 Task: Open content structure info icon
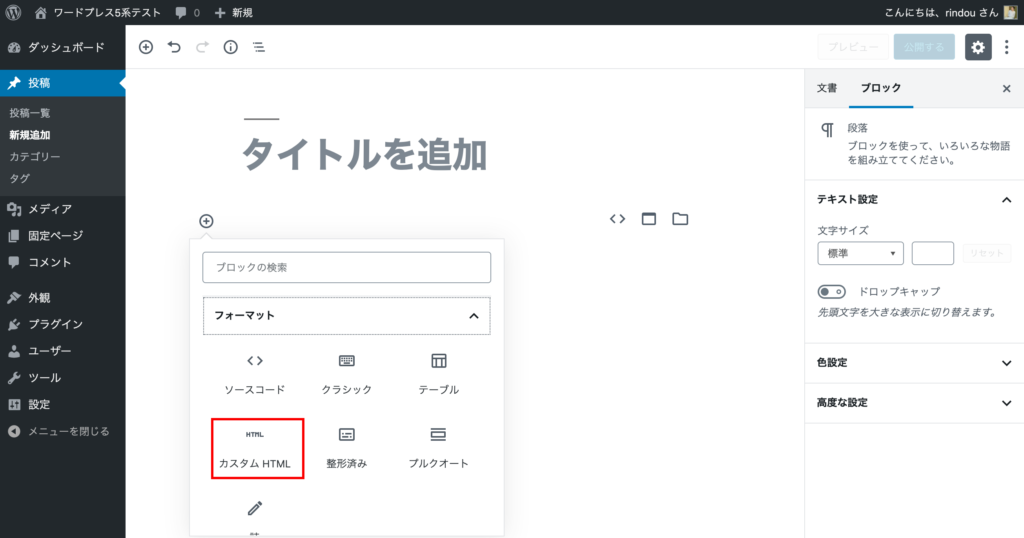click(231, 47)
